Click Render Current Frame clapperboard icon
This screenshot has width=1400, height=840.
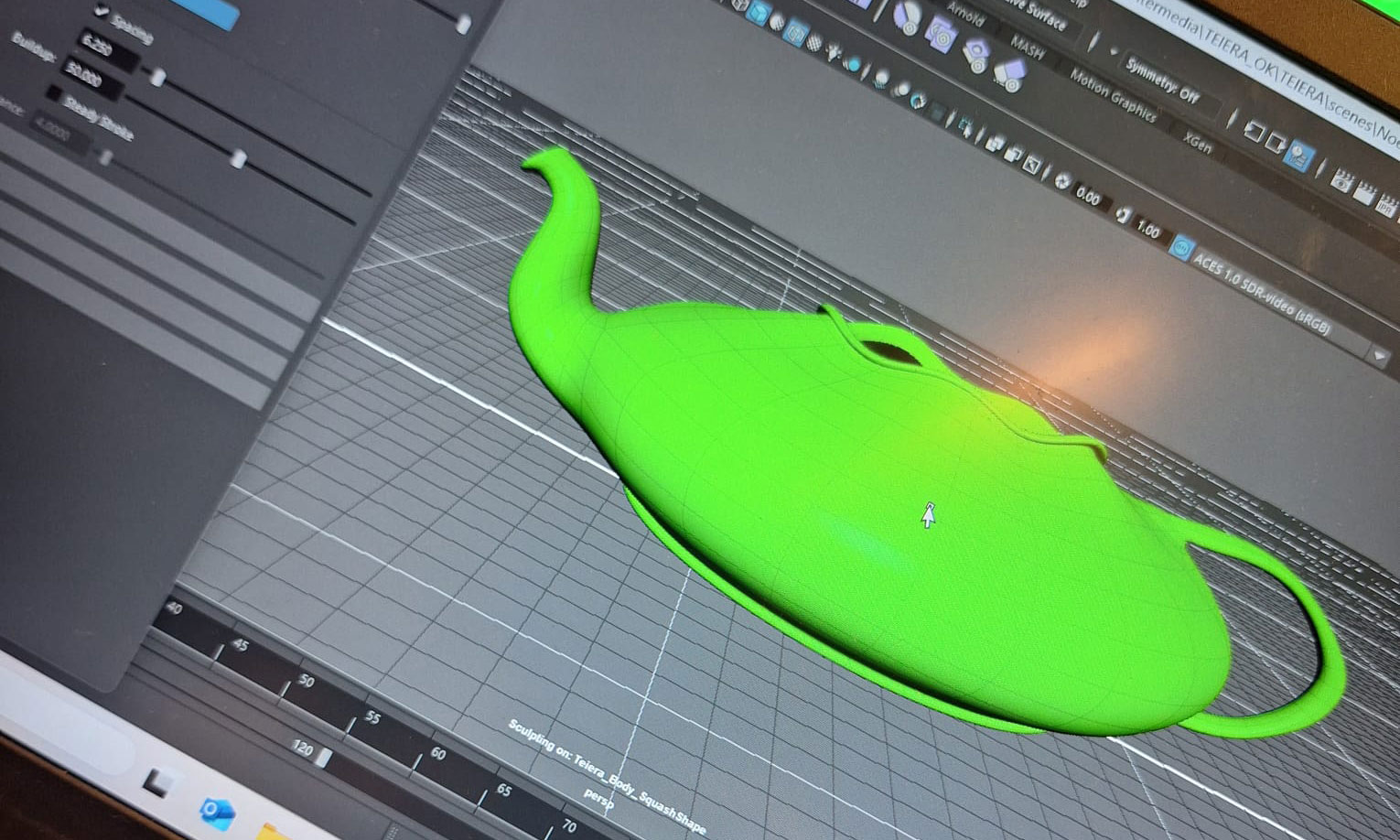(x=1364, y=193)
